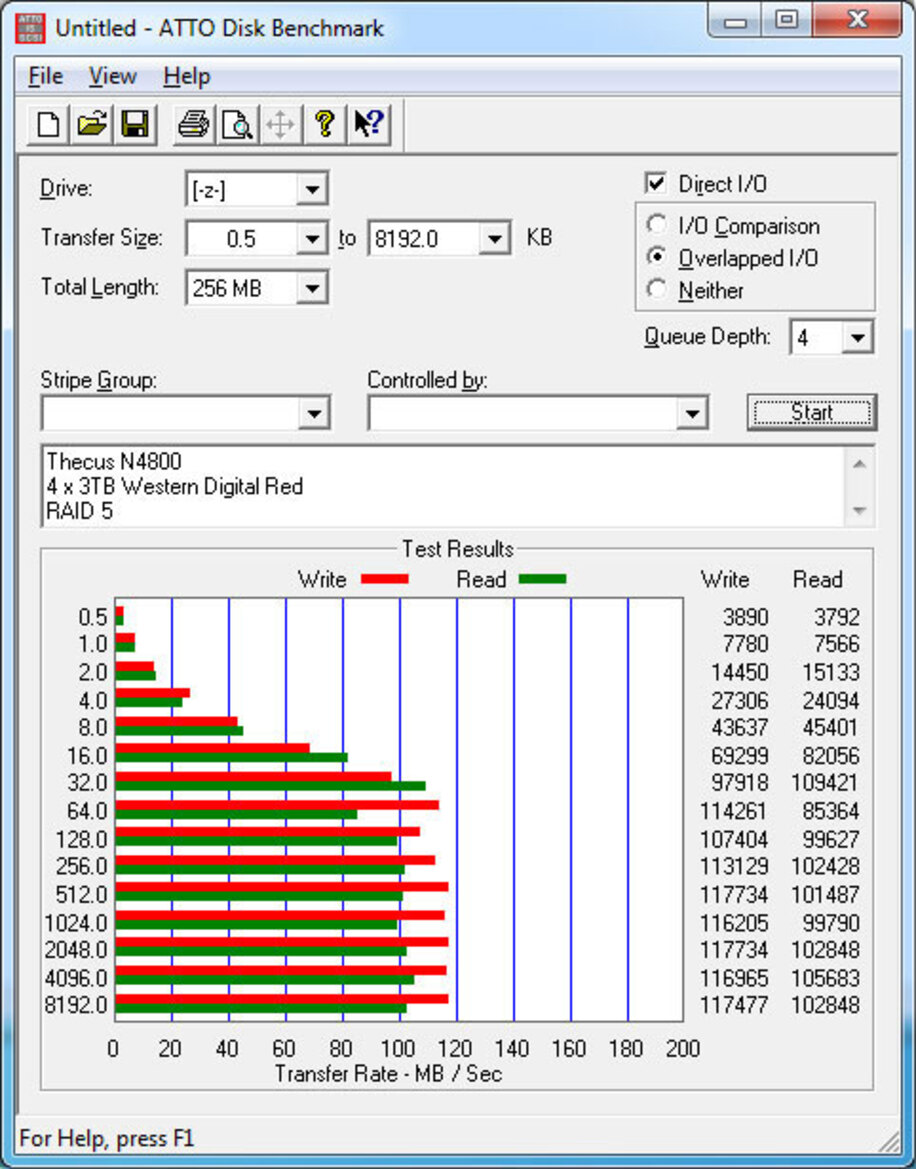Click the write value 27306
The width and height of the screenshot is (916, 1169).
click(x=739, y=701)
